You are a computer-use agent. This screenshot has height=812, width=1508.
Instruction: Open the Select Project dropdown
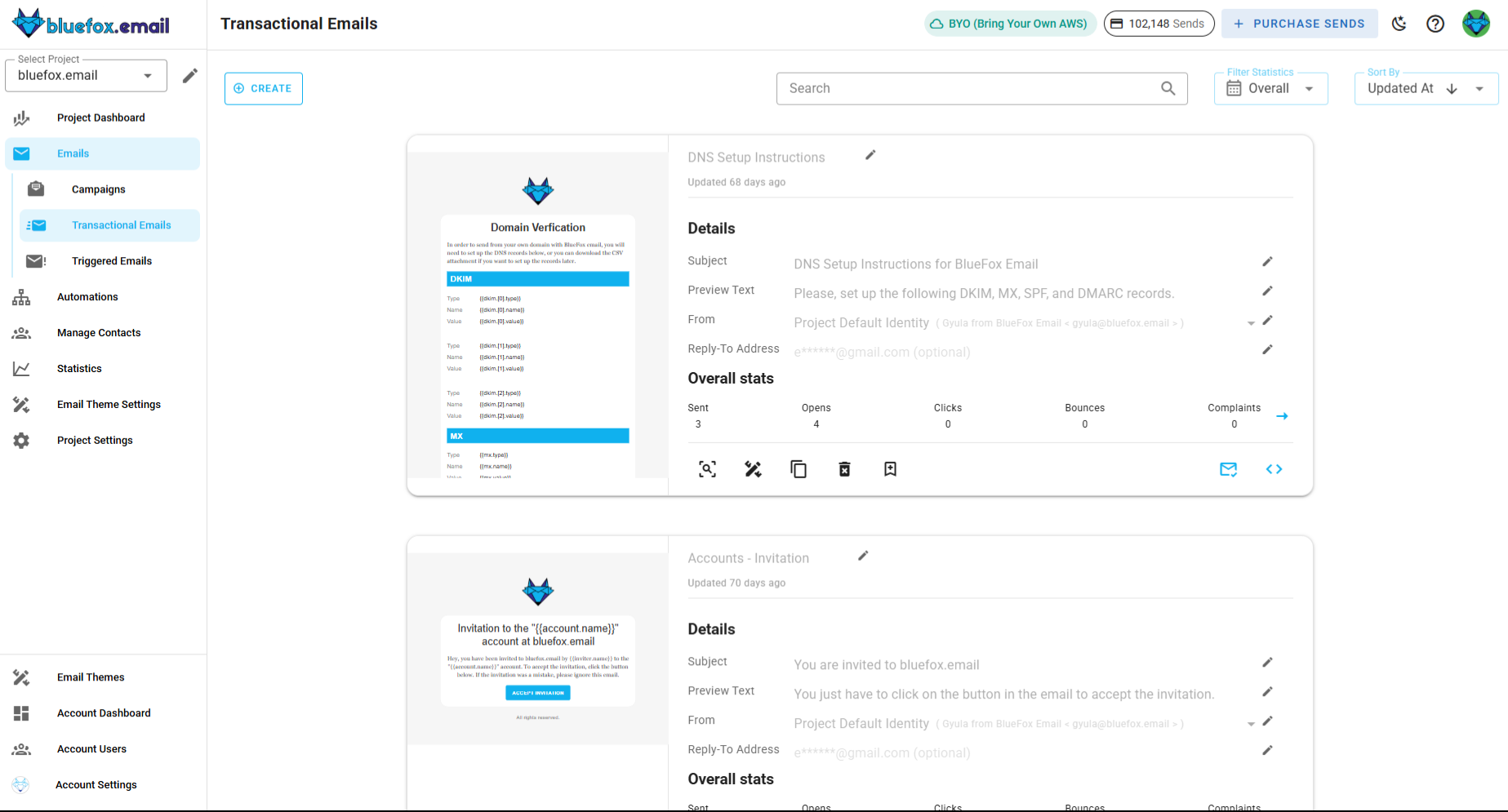(86, 75)
